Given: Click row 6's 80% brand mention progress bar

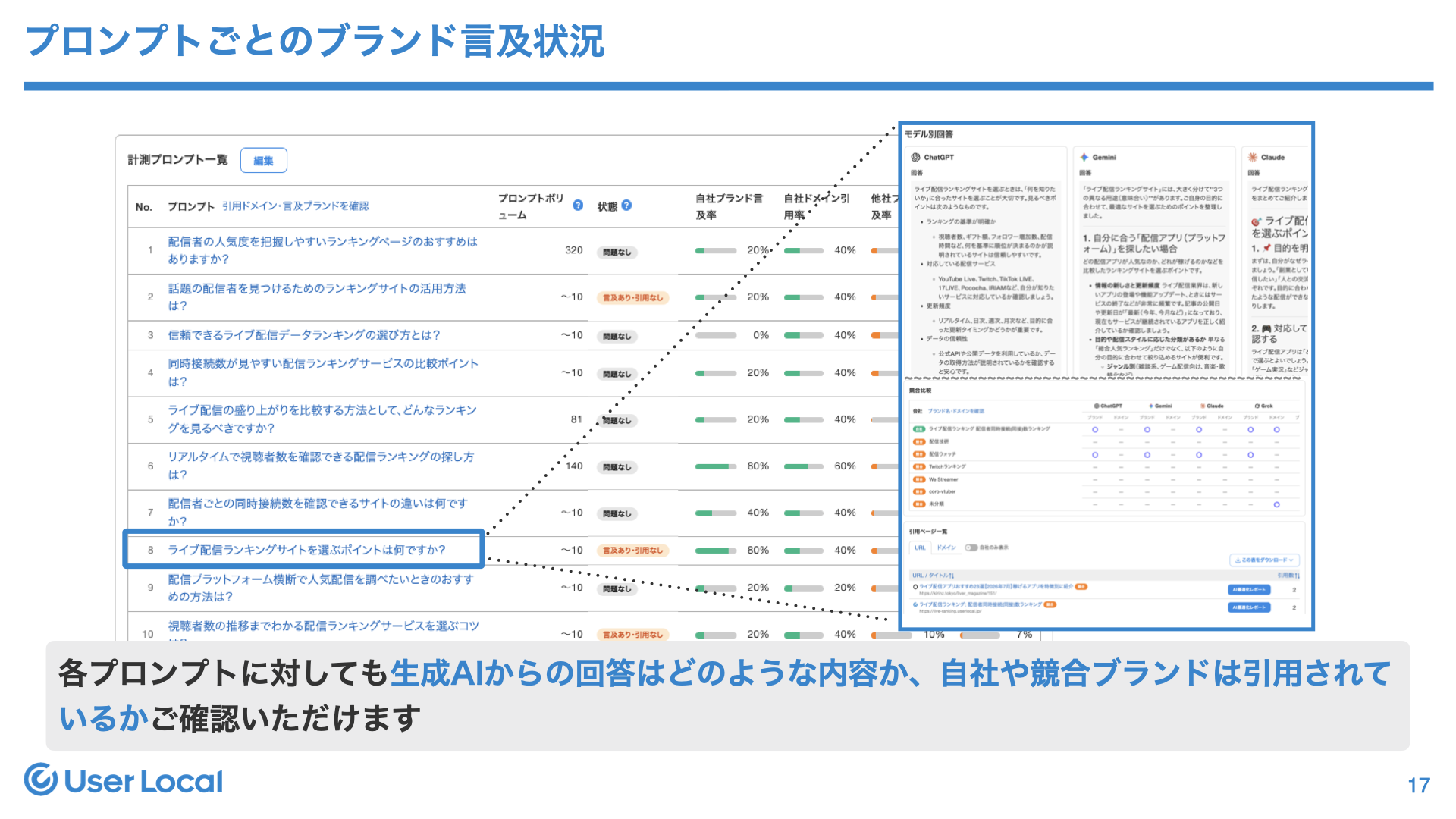Looking at the screenshot, I should [x=716, y=466].
